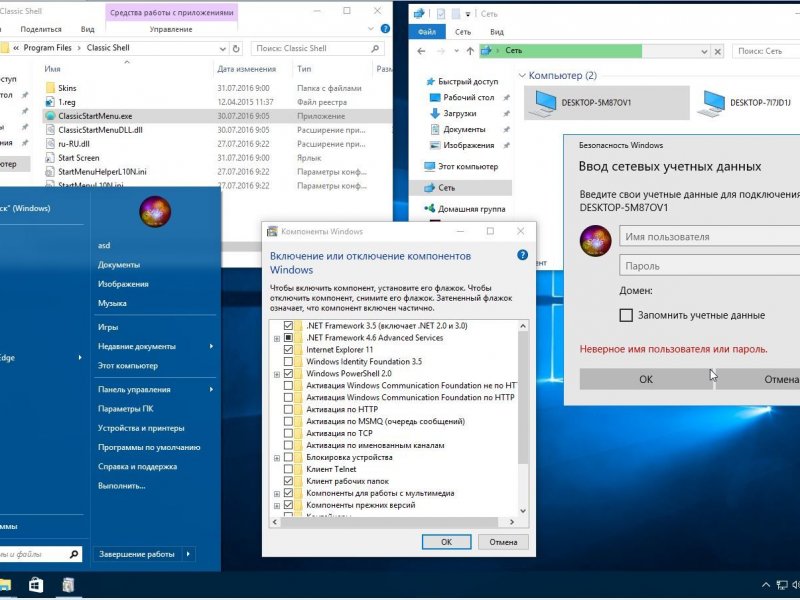800x600 pixels.
Task: Go back in the Network window
Action: pos(421,51)
